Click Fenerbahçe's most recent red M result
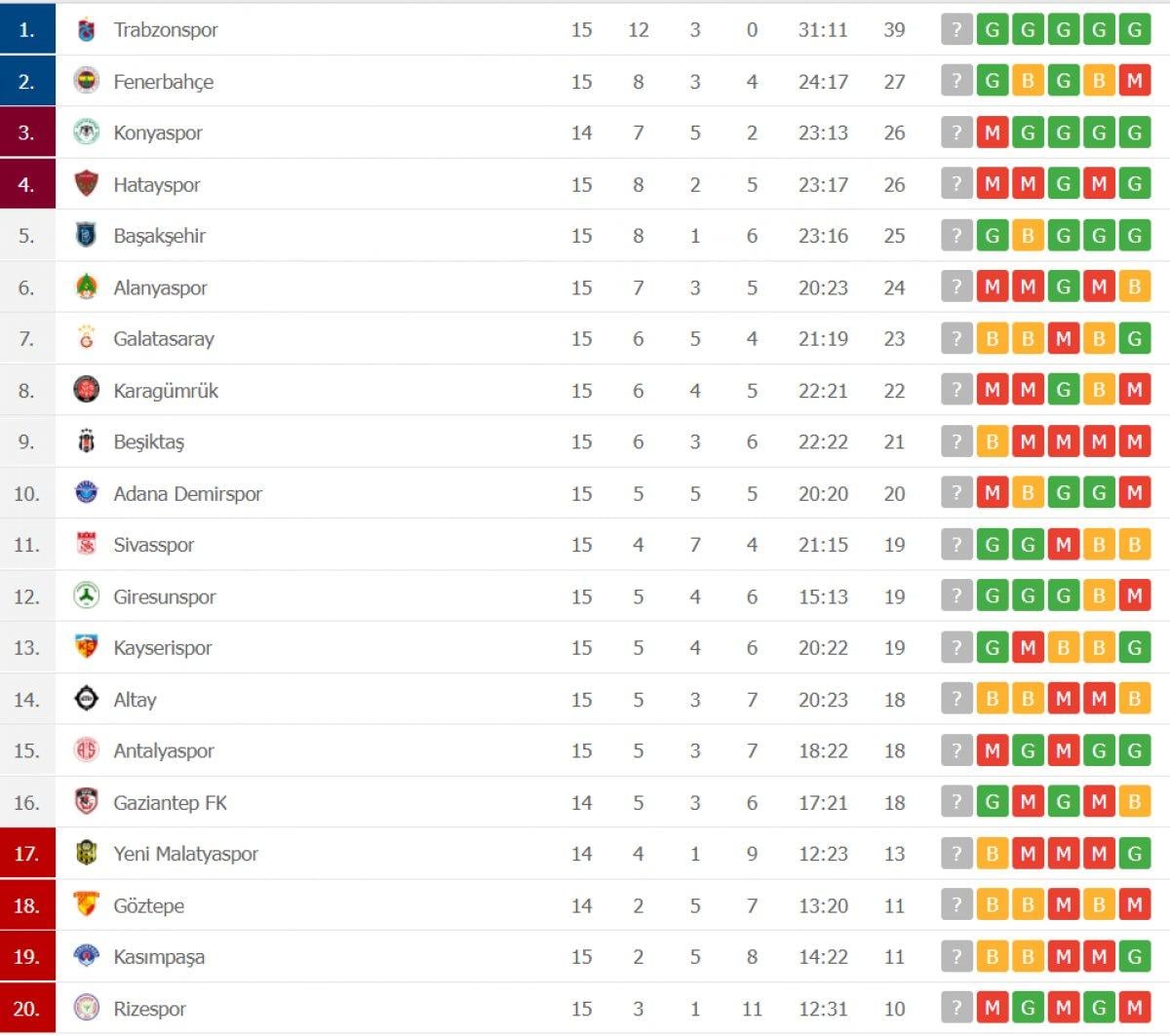Screen dimensions: 1170x1036 tap(1134, 81)
